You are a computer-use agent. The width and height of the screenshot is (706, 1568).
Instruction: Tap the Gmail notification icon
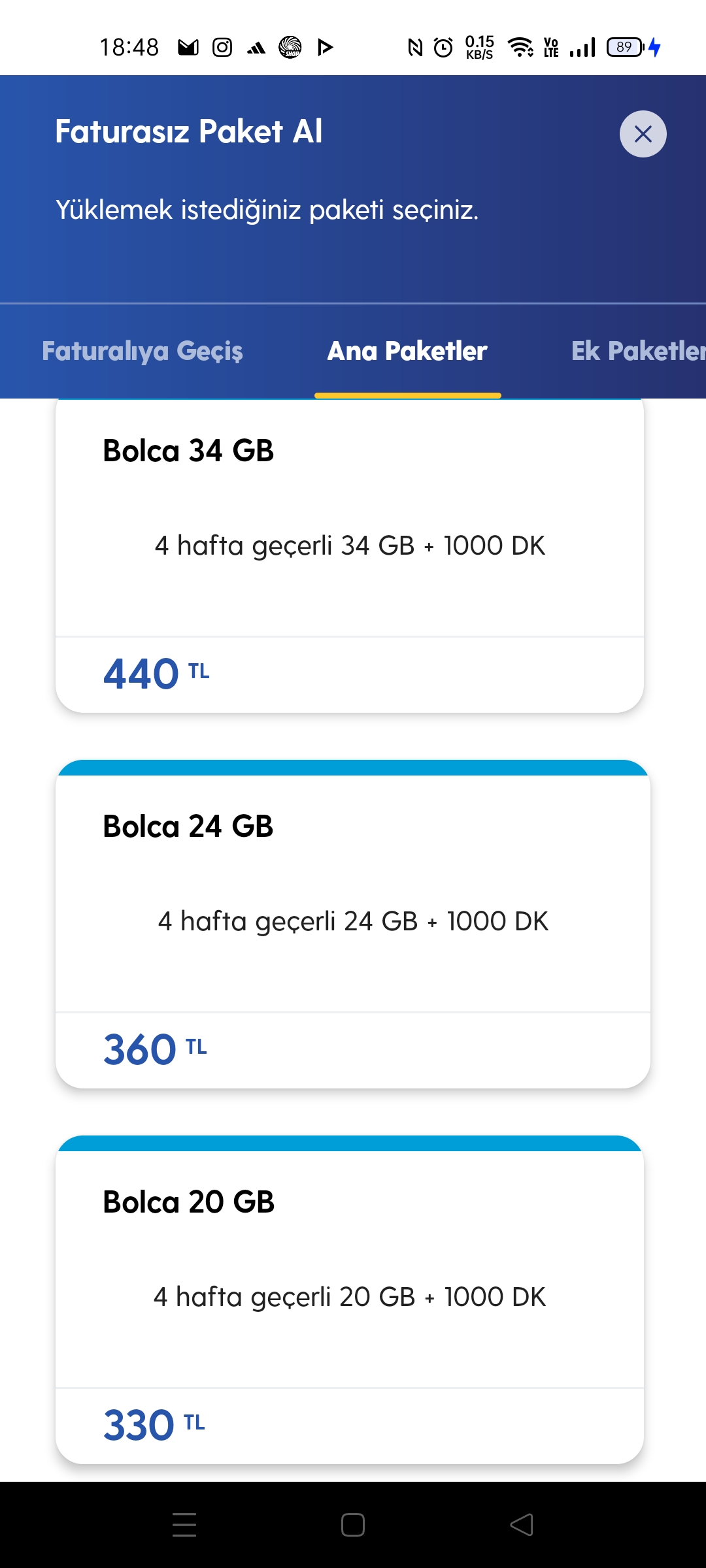[x=188, y=47]
